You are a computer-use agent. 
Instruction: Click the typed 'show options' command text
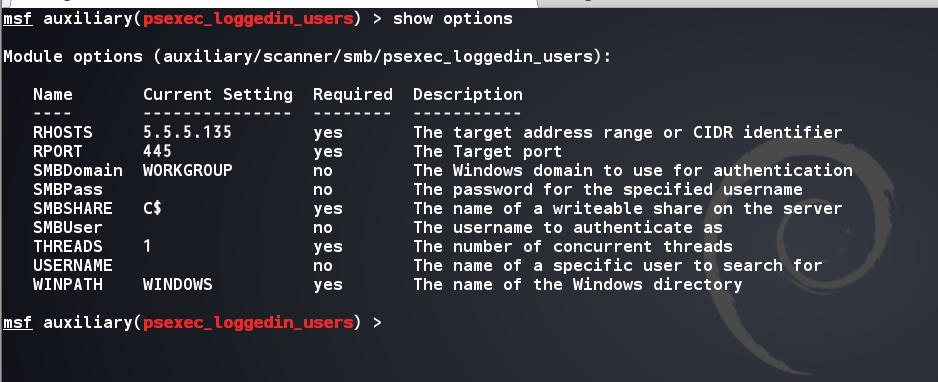coord(452,19)
